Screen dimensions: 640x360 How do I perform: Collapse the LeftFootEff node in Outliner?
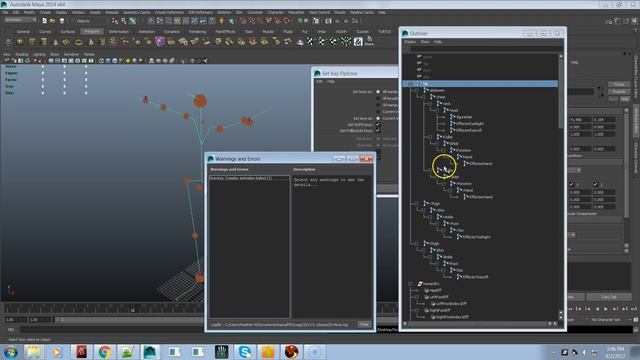tap(417, 297)
